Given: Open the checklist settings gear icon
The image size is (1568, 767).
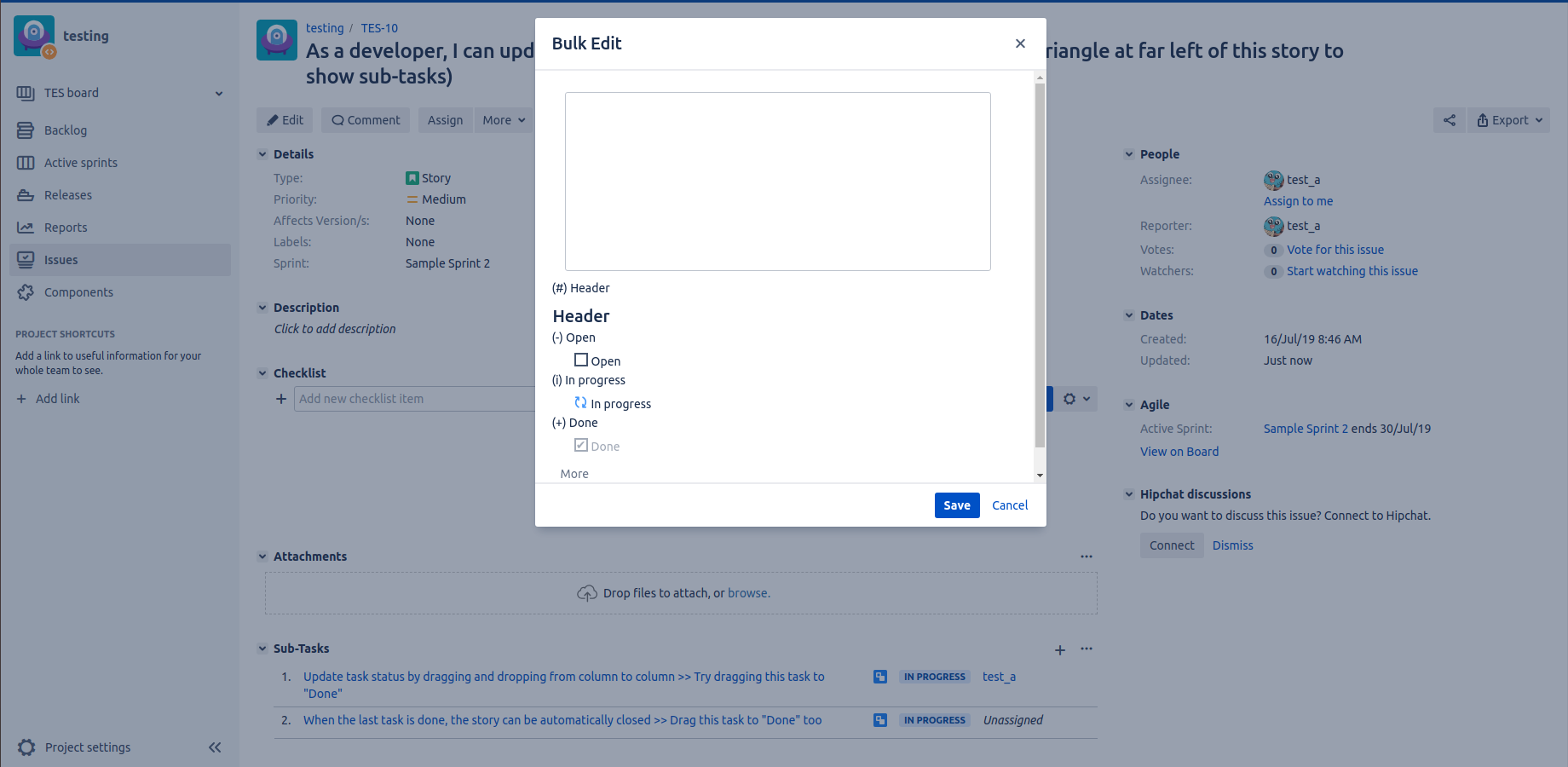Looking at the screenshot, I should pos(1070,398).
